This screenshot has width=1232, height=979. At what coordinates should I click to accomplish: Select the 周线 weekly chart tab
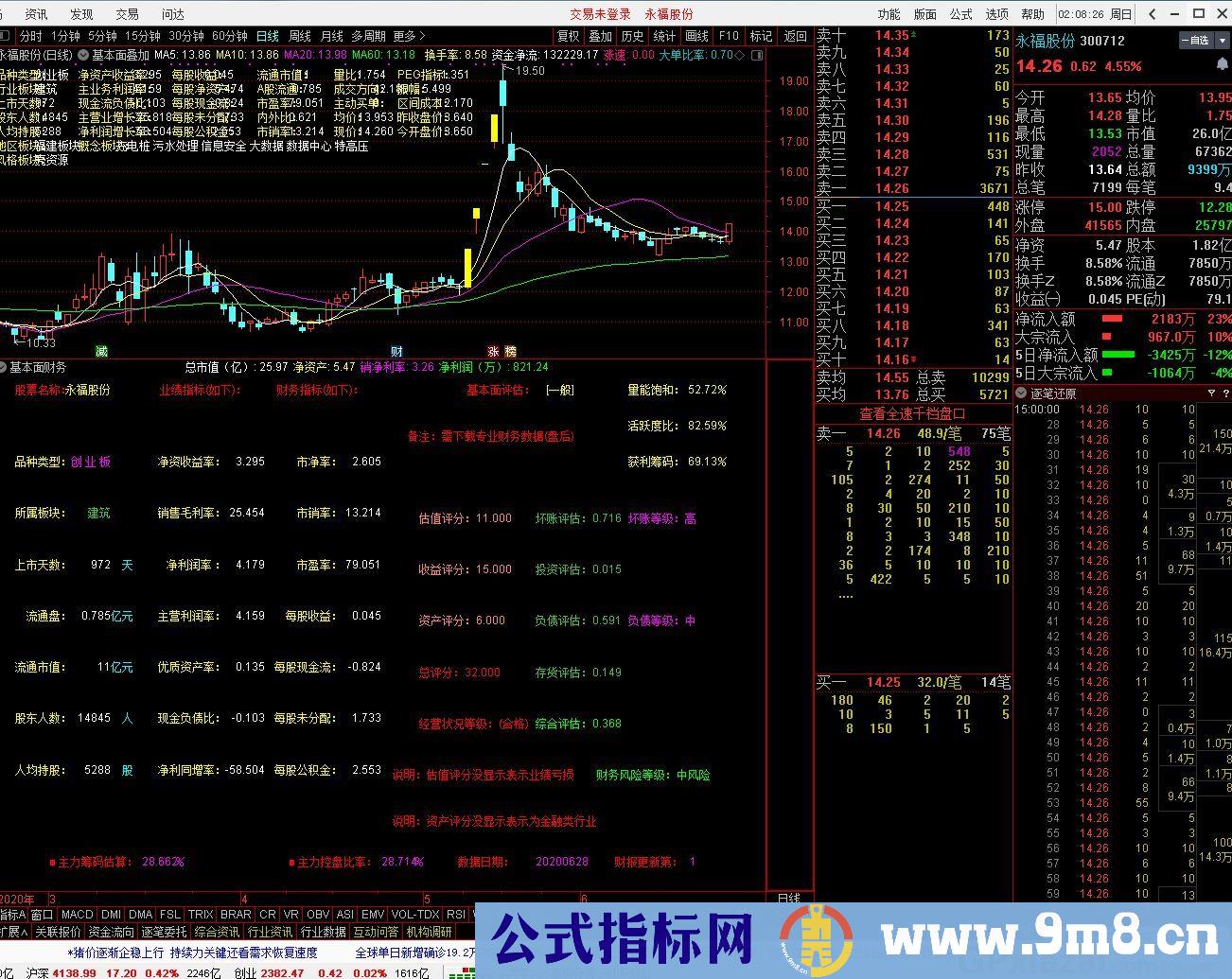pyautogui.click(x=300, y=36)
